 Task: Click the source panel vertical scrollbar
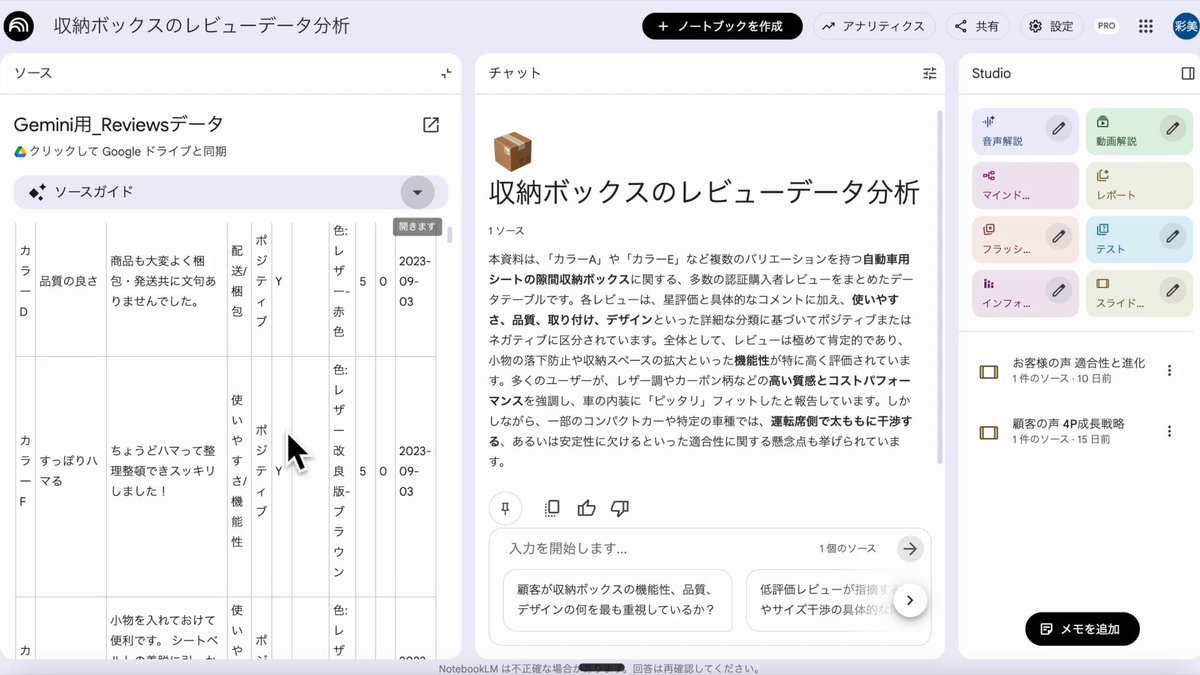(449, 235)
